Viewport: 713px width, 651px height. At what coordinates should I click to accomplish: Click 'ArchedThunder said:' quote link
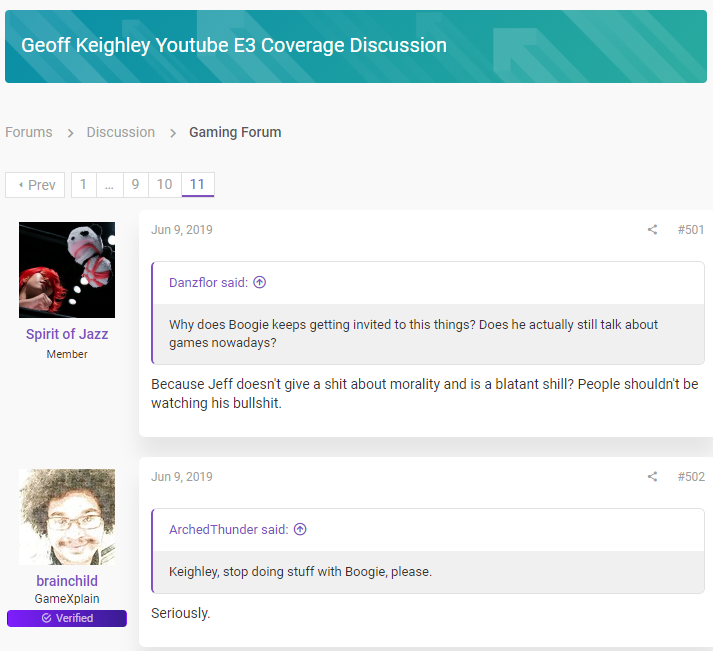(x=229, y=530)
